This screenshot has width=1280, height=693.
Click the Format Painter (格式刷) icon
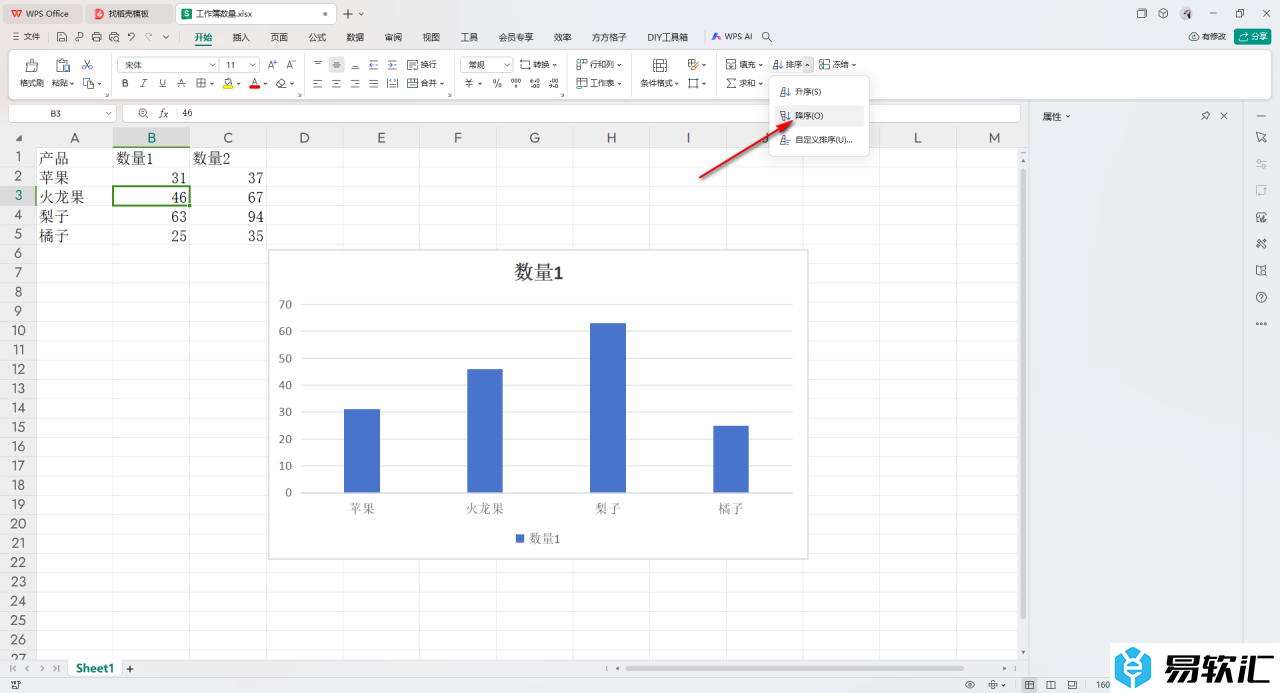(x=32, y=66)
